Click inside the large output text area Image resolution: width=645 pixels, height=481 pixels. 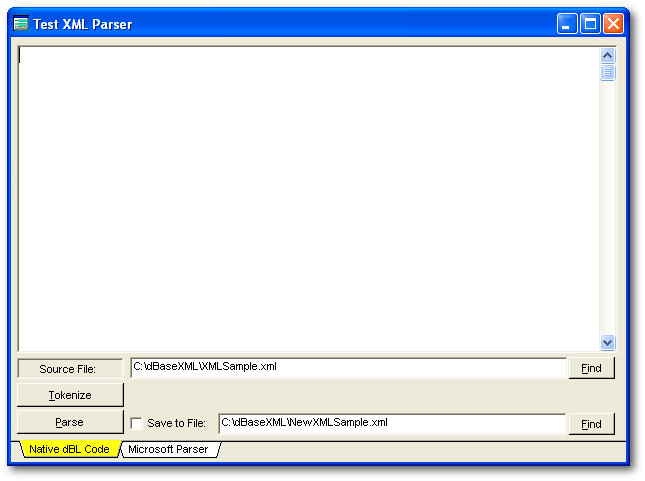300,200
